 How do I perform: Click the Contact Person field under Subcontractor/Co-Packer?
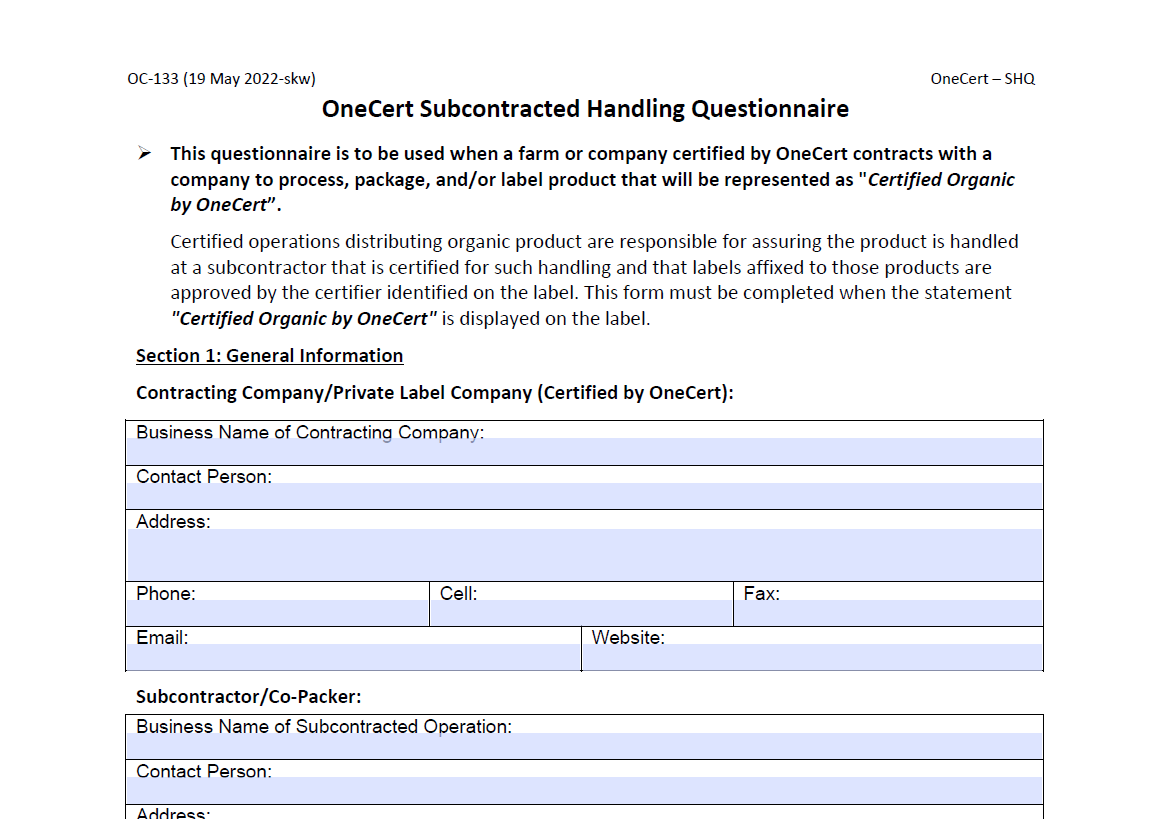584,790
